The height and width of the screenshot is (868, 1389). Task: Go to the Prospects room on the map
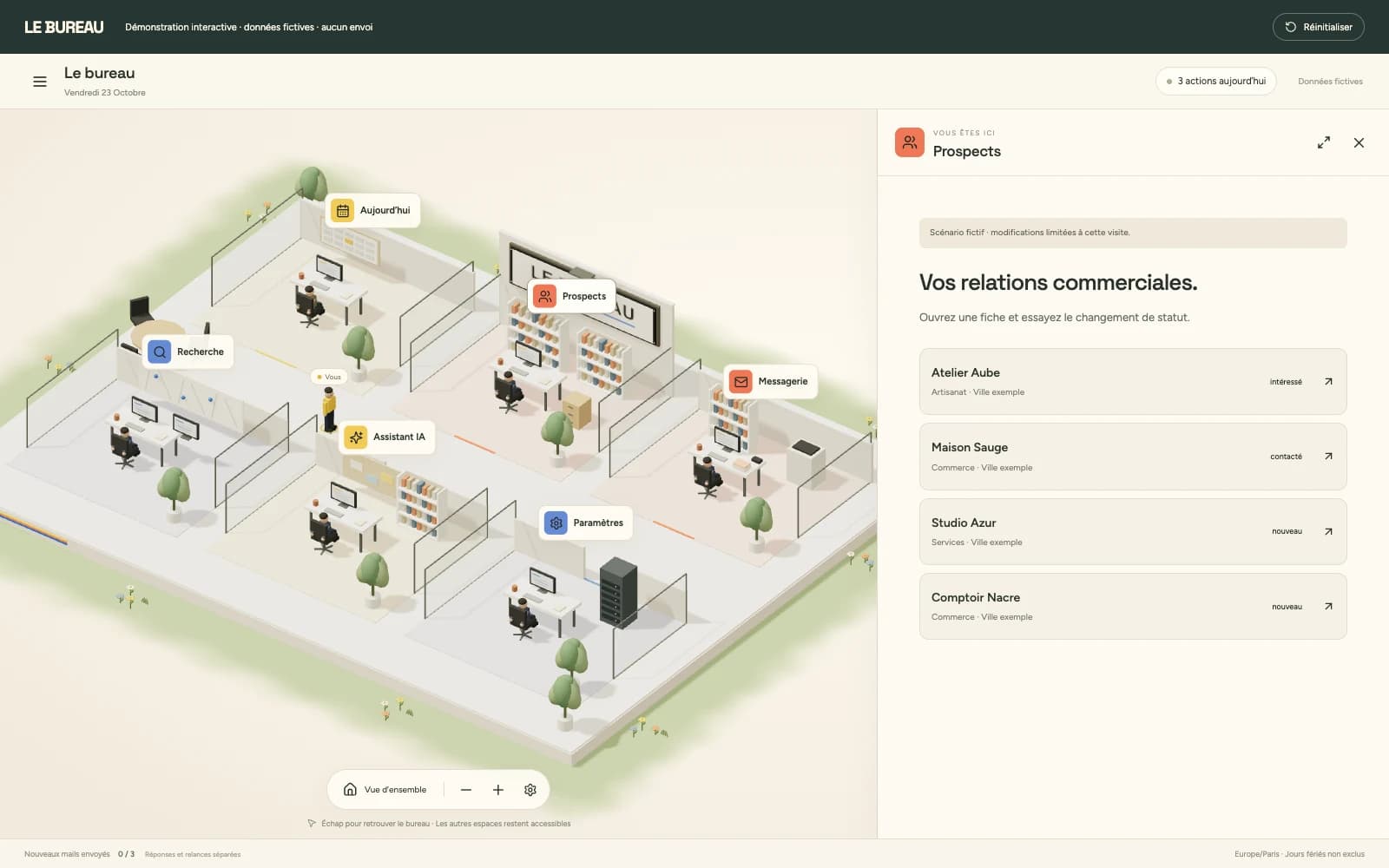(571, 296)
